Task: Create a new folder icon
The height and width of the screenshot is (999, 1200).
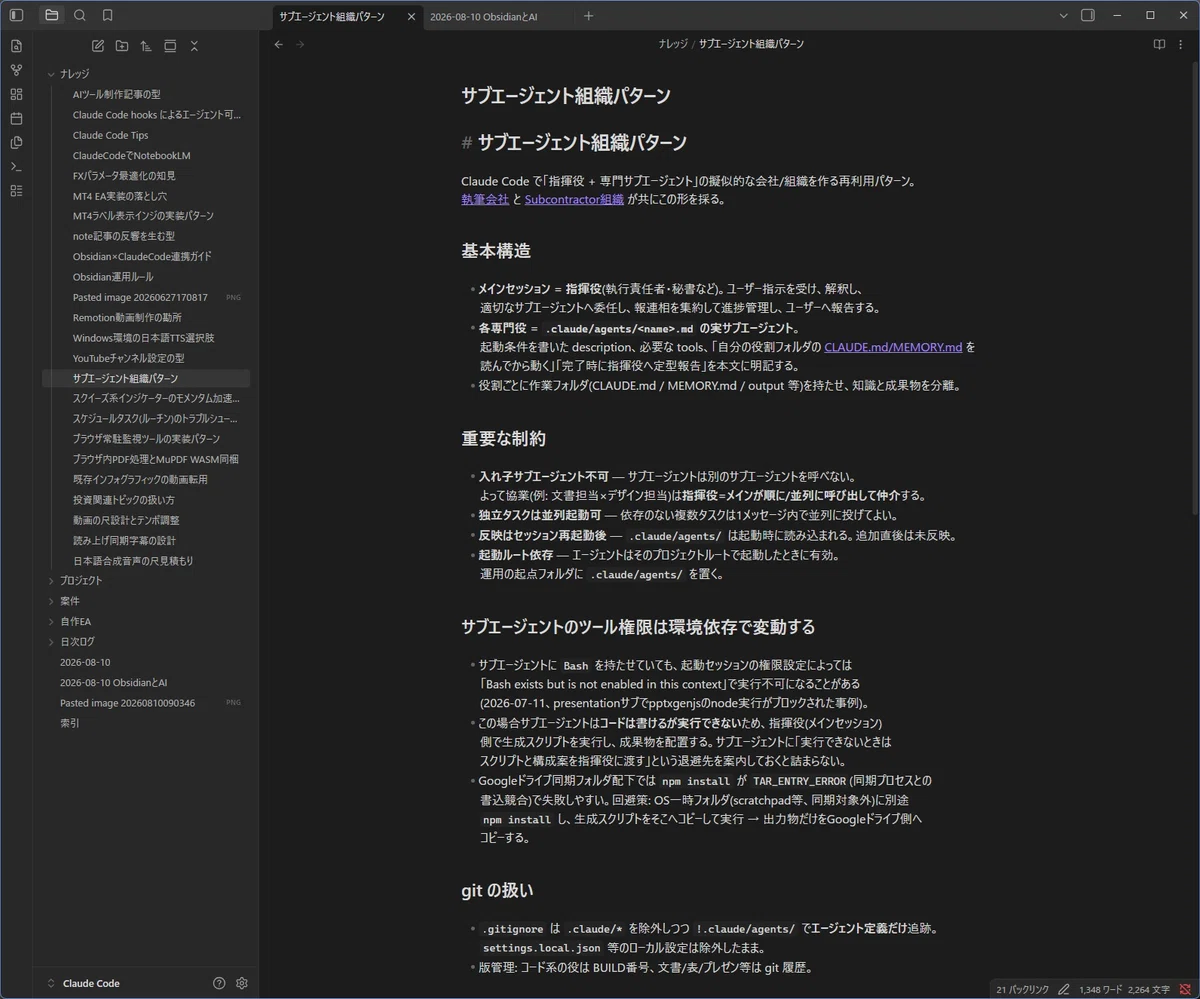Action: [x=122, y=46]
